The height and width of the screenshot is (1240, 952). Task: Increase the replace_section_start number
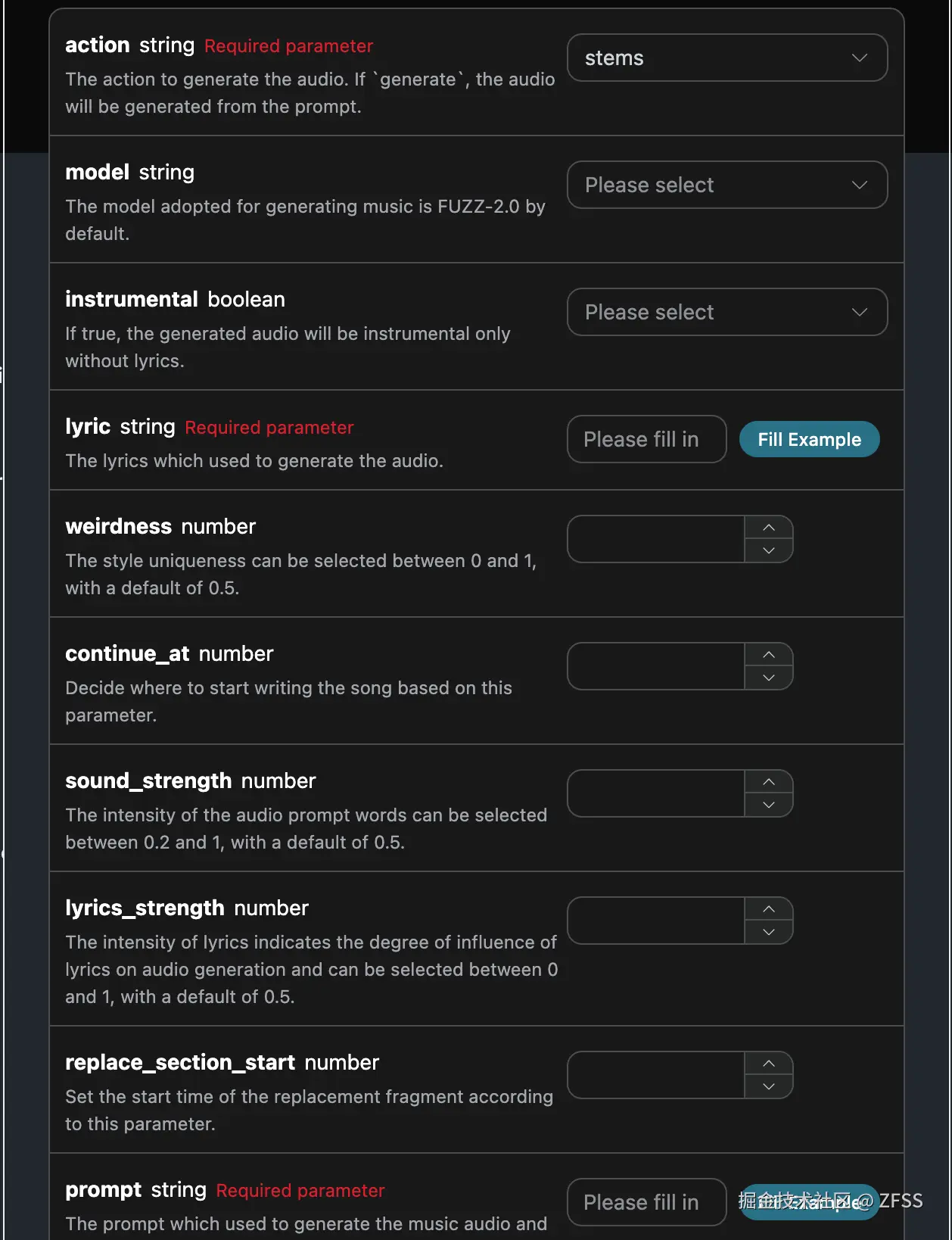[x=769, y=1064]
